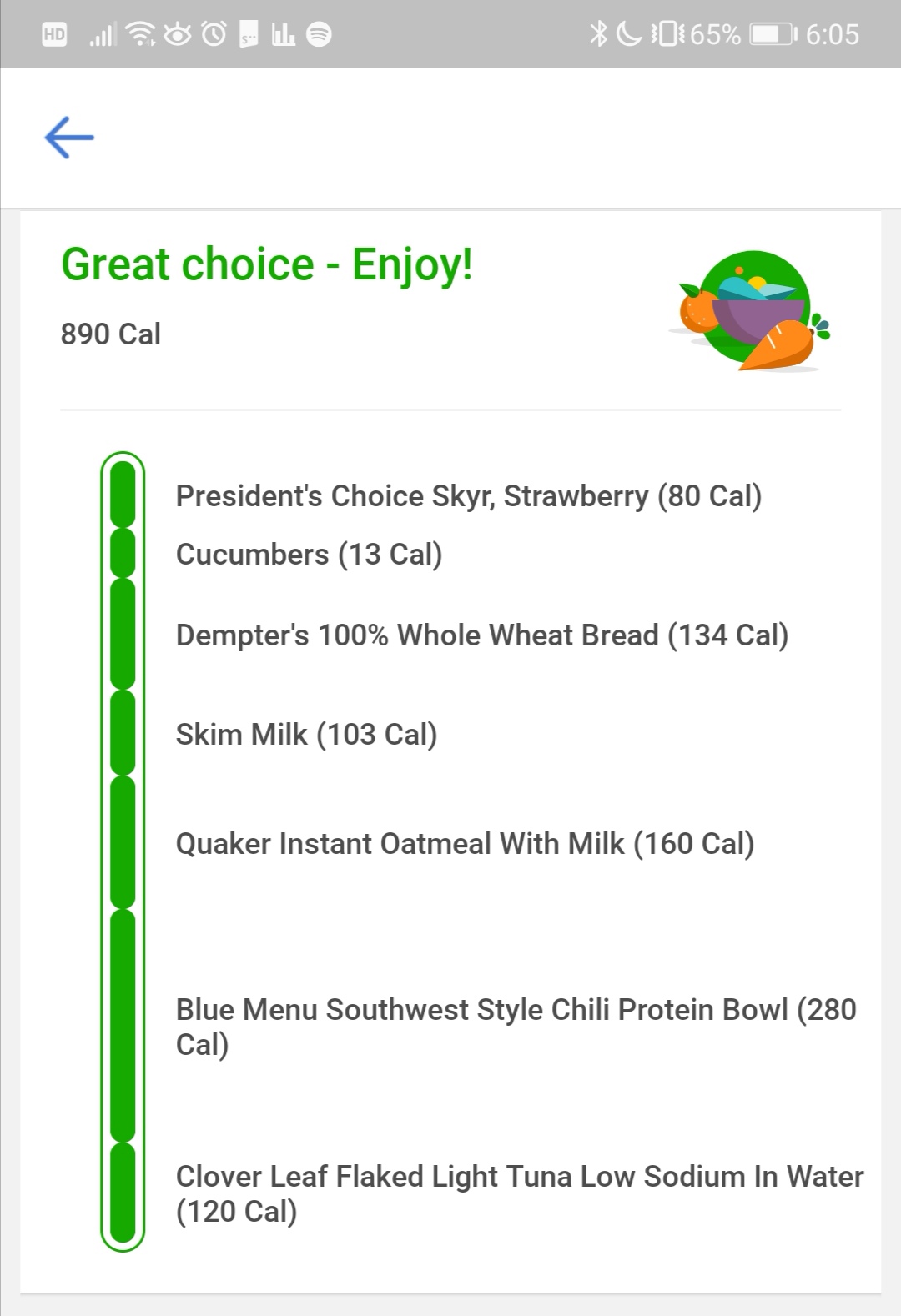Tap the battery indicator icon

point(773,34)
